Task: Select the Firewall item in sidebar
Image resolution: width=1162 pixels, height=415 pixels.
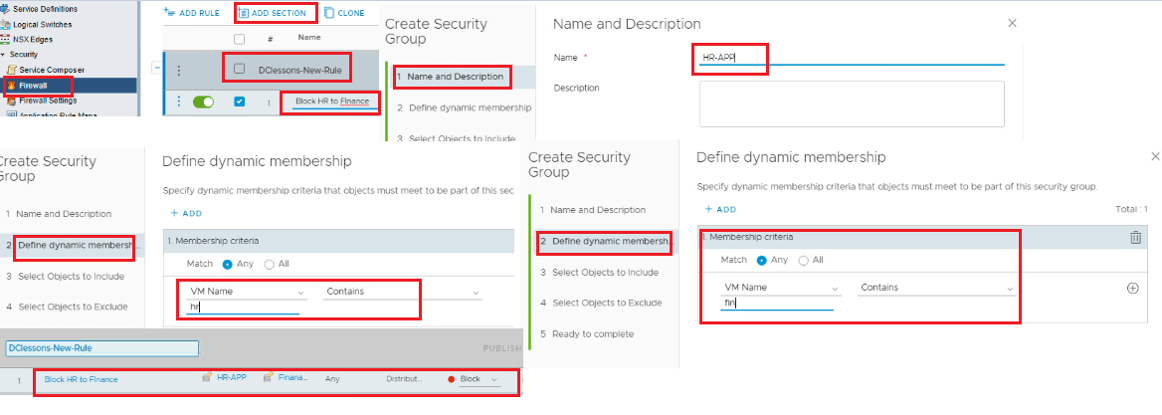Action: pyautogui.click(x=33, y=85)
